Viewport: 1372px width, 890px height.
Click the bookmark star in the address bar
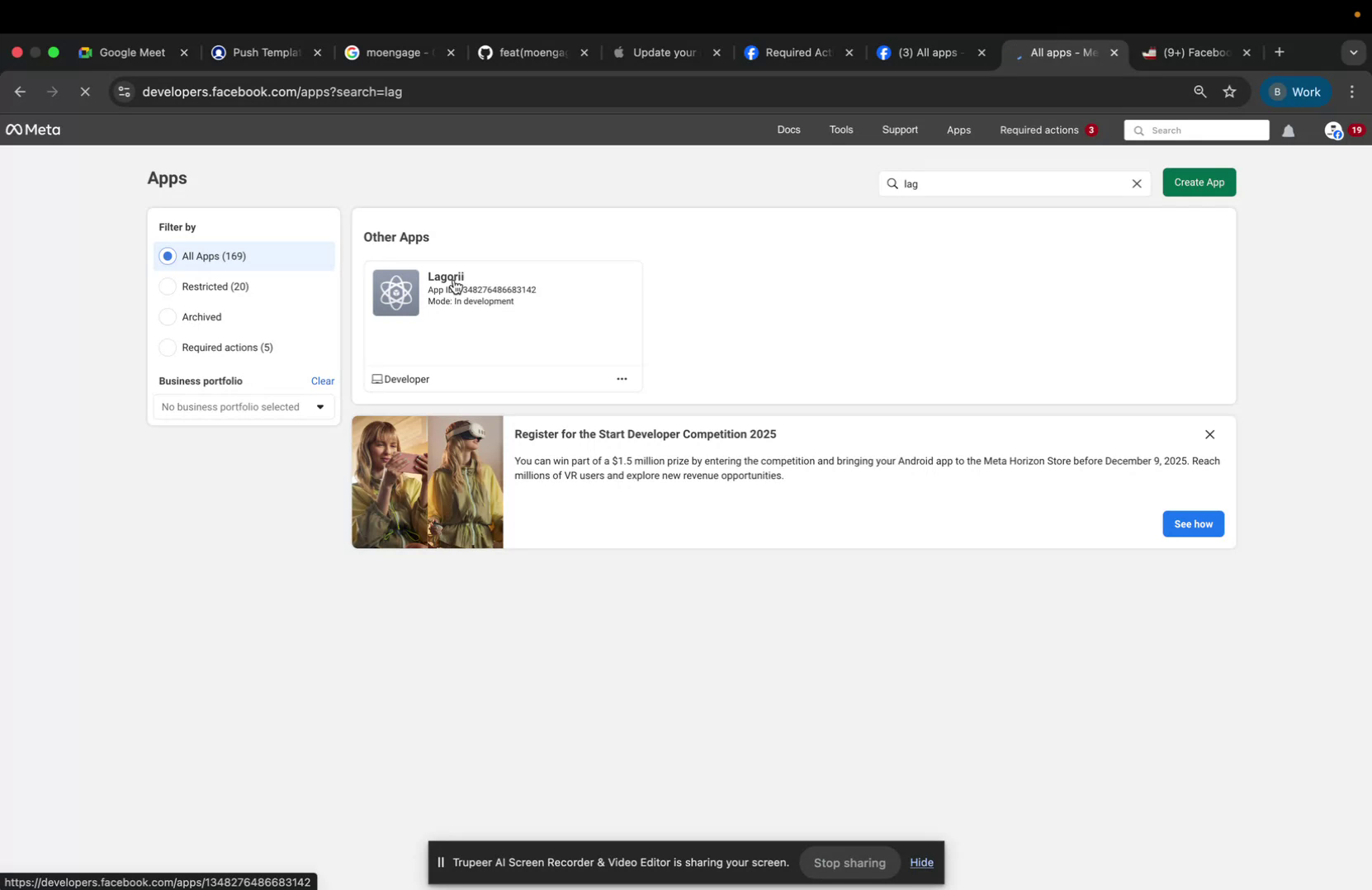1229,92
